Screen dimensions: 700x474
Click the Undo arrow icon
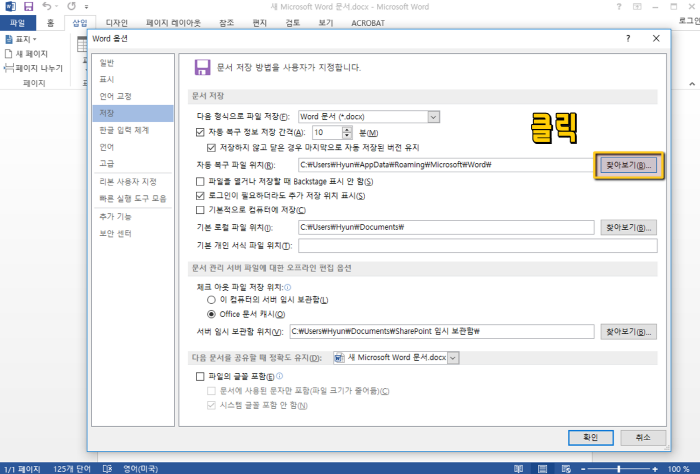click(46, 6)
